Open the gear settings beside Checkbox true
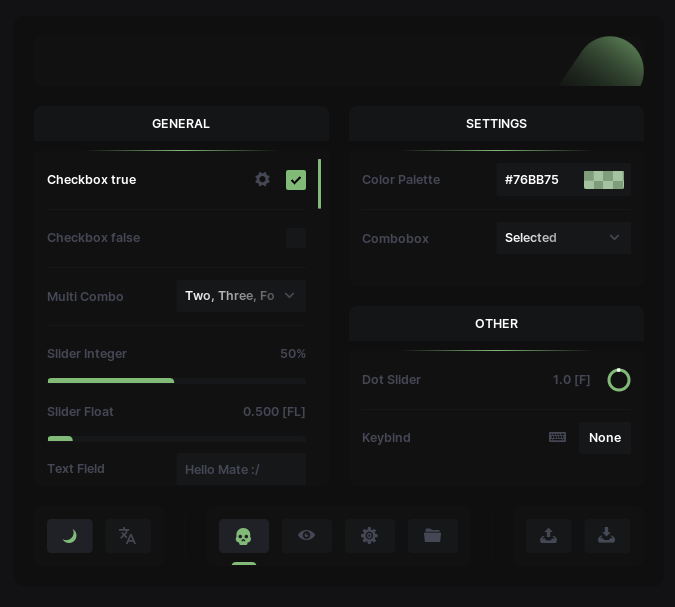675x607 pixels. click(262, 180)
